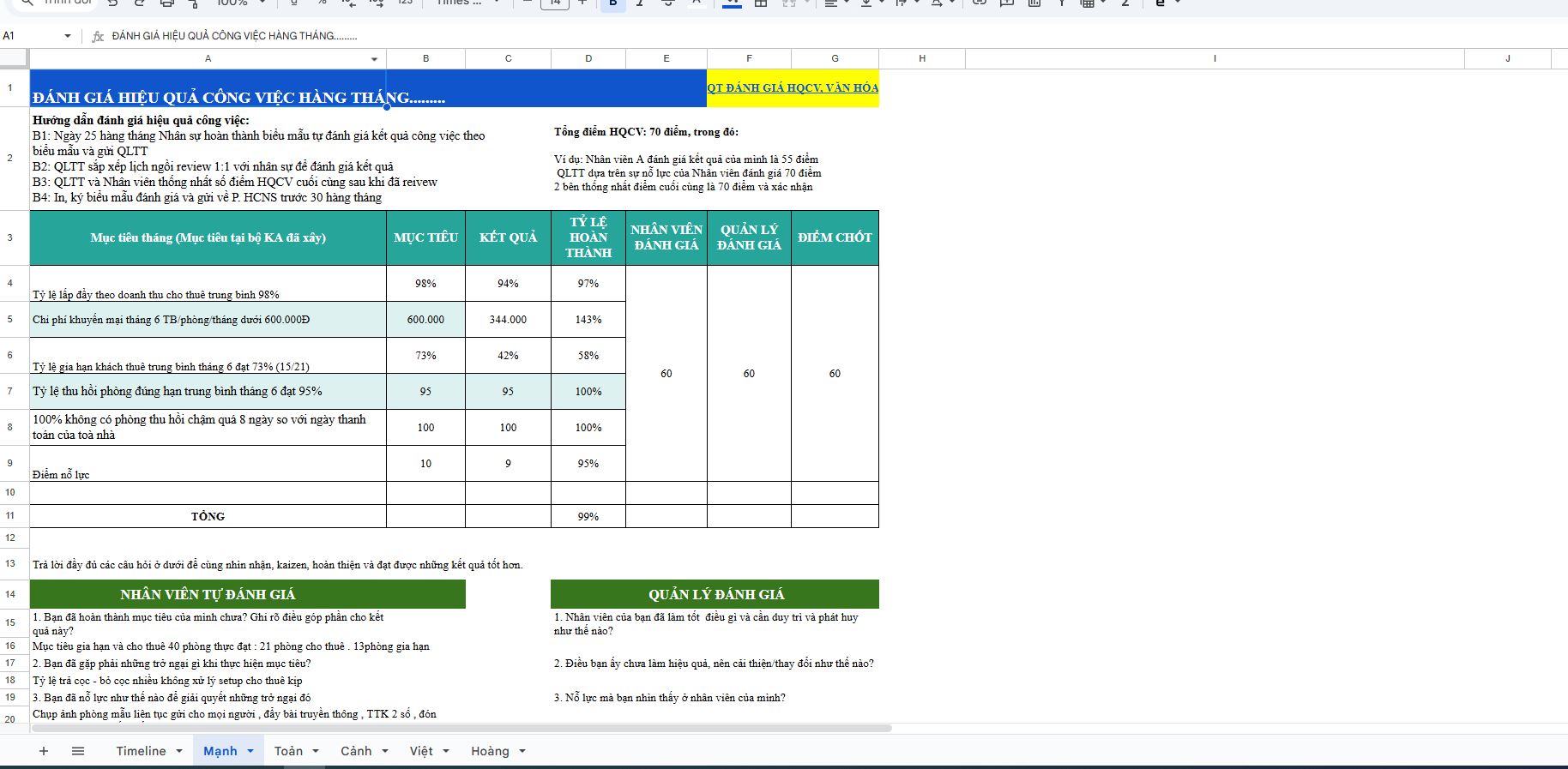Open the All Sheets list icon
This screenshot has height=769, width=1568.
[x=78, y=751]
